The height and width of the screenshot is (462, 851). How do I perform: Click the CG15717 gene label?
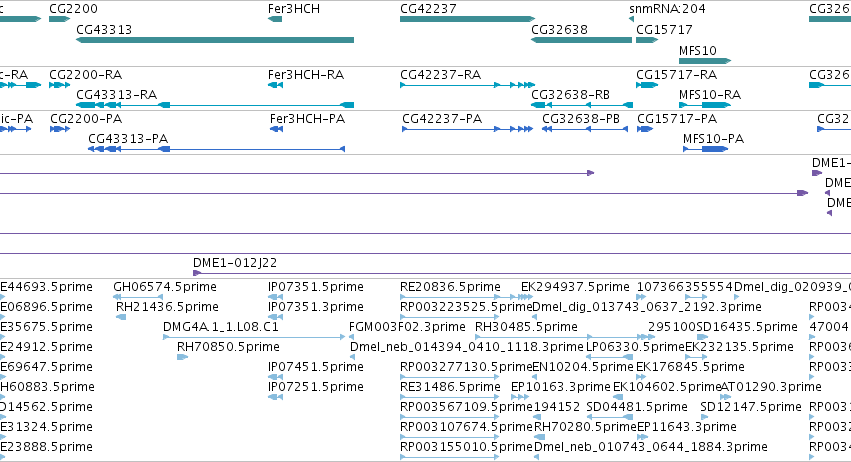664,29
